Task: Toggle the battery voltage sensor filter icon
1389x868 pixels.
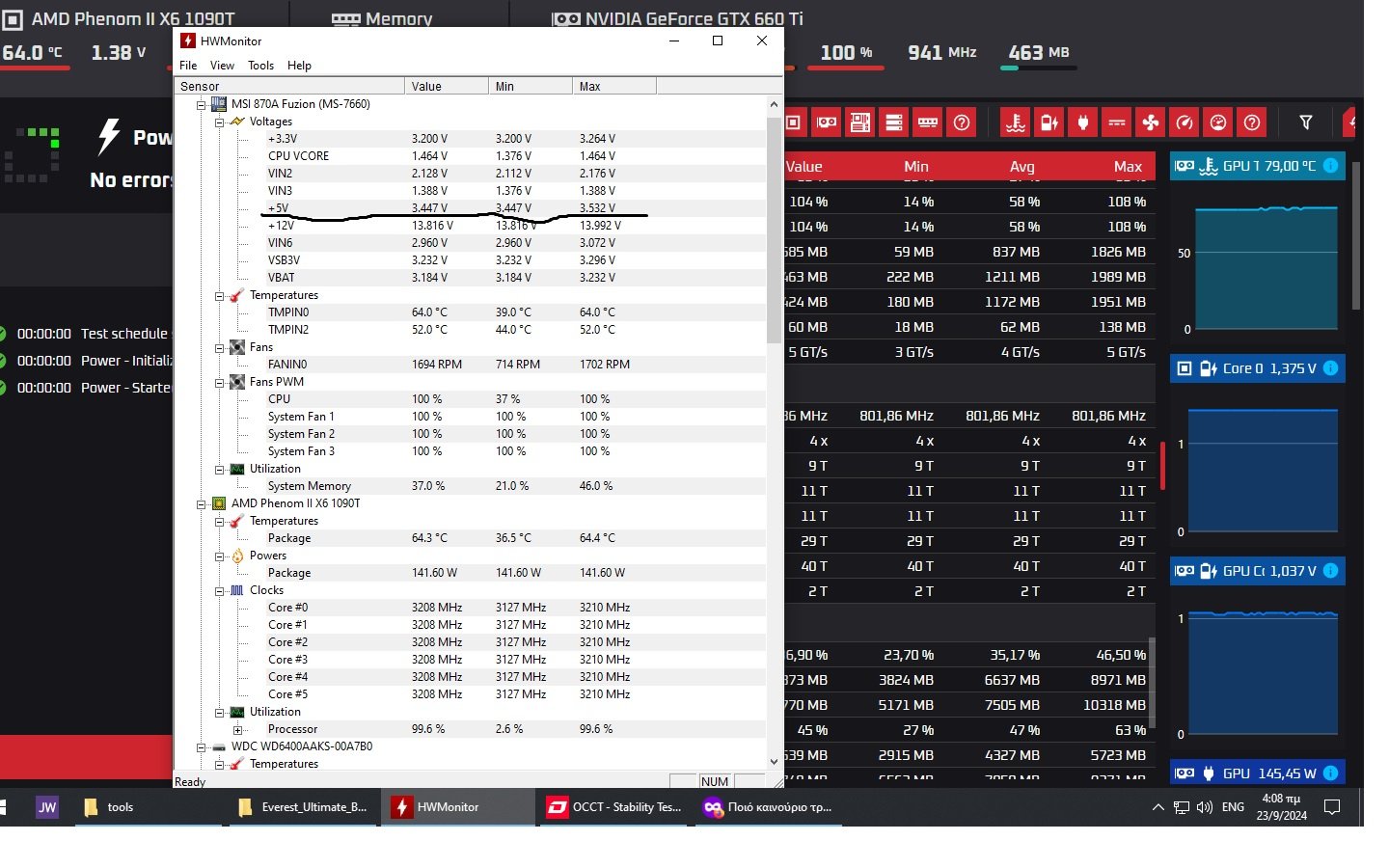Action: pyautogui.click(x=1049, y=122)
